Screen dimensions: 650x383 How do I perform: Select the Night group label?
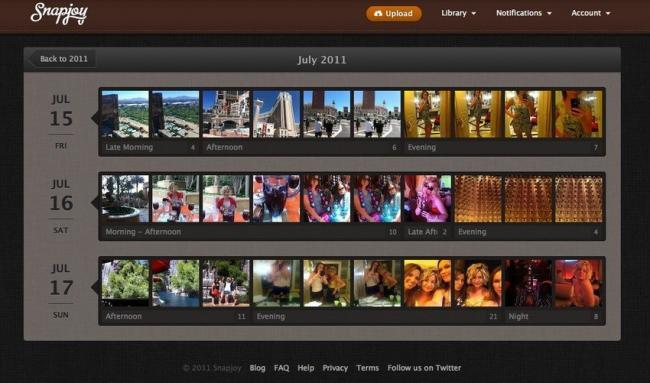518,316
